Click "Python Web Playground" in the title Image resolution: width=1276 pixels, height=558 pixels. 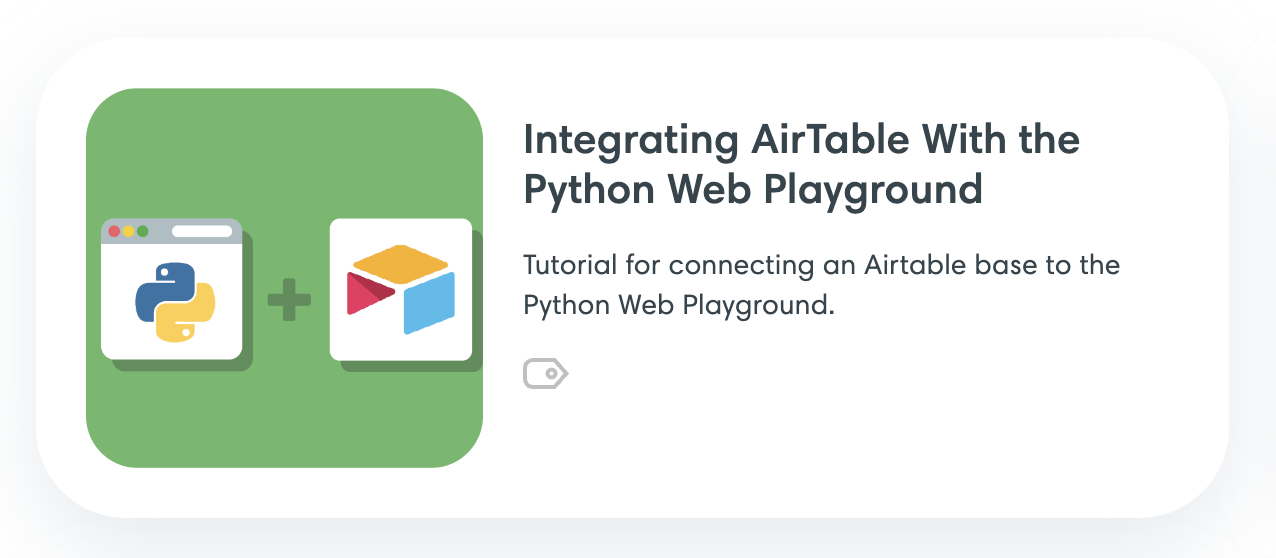752,189
